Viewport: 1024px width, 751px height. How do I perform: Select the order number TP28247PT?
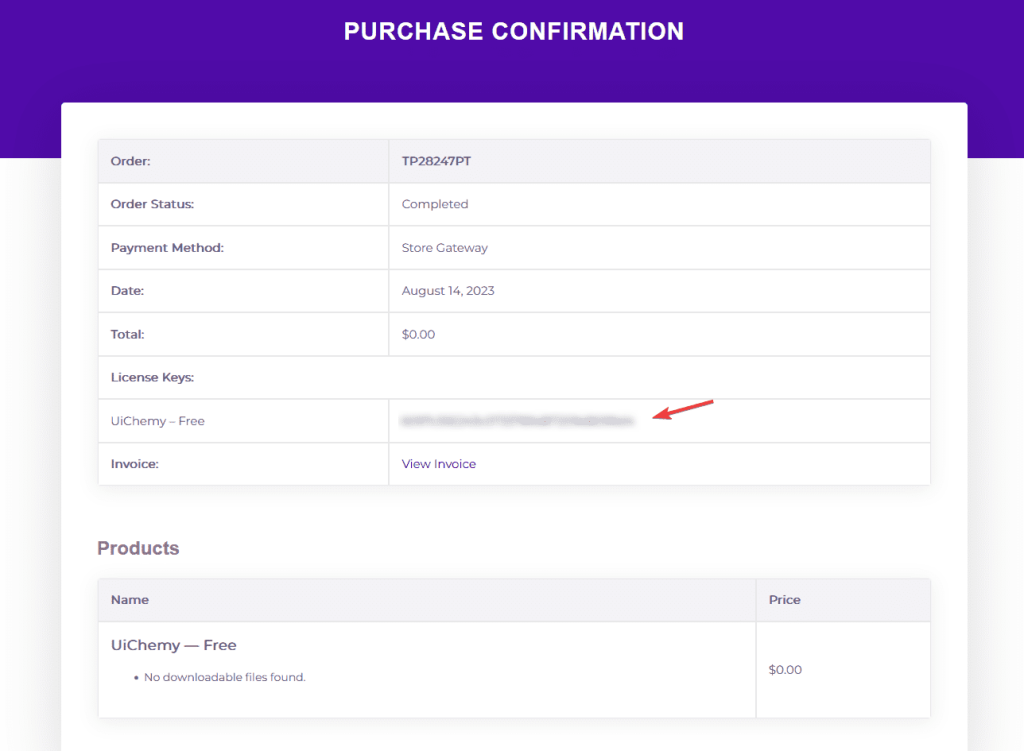[x=436, y=161]
